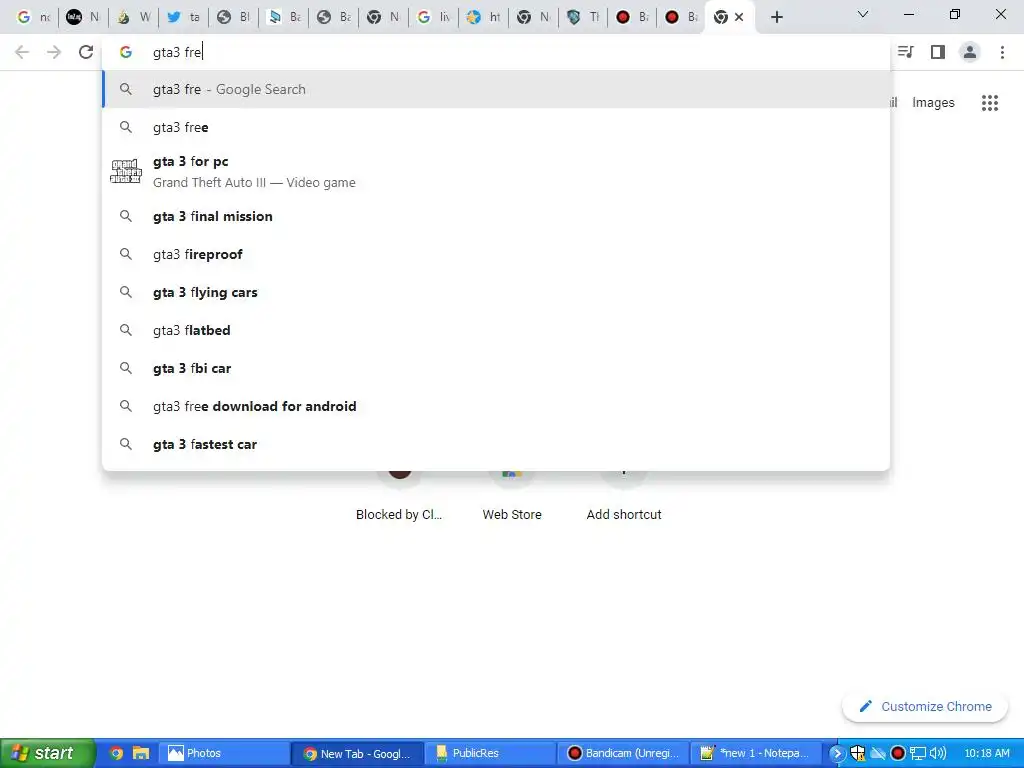Click the system clock showing 10:18 AM
The width and height of the screenshot is (1024, 768).
pyautogui.click(x=987, y=753)
